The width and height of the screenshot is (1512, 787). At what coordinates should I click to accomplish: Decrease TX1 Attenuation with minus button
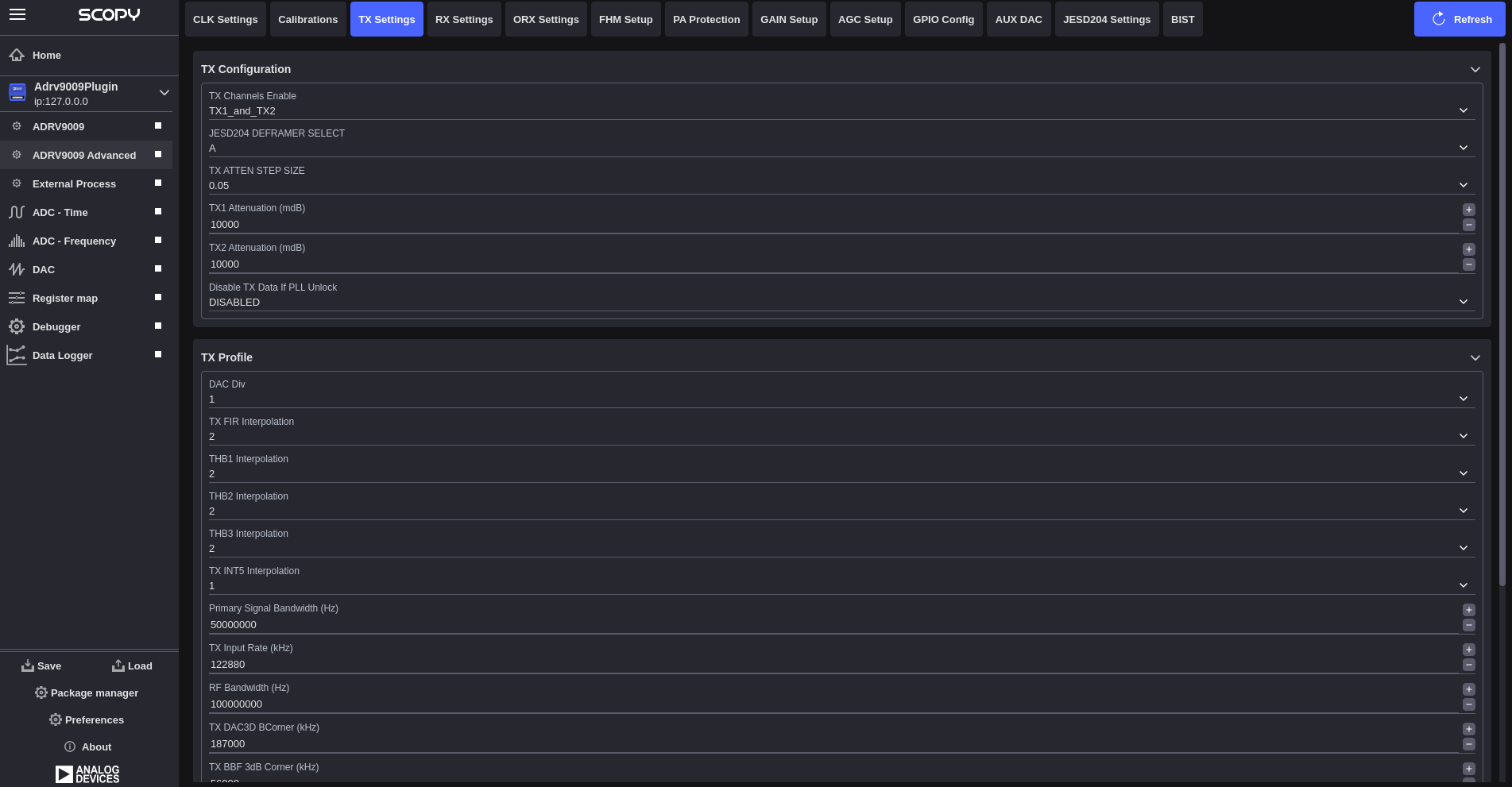pyautogui.click(x=1469, y=225)
